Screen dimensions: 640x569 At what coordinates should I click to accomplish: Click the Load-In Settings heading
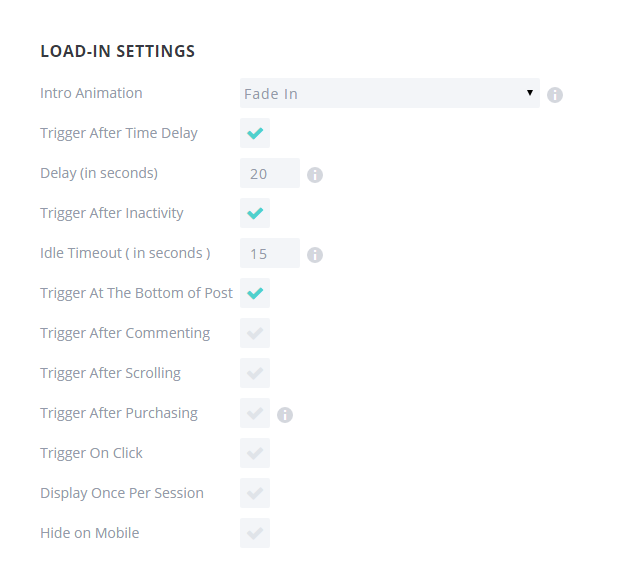click(x=118, y=51)
